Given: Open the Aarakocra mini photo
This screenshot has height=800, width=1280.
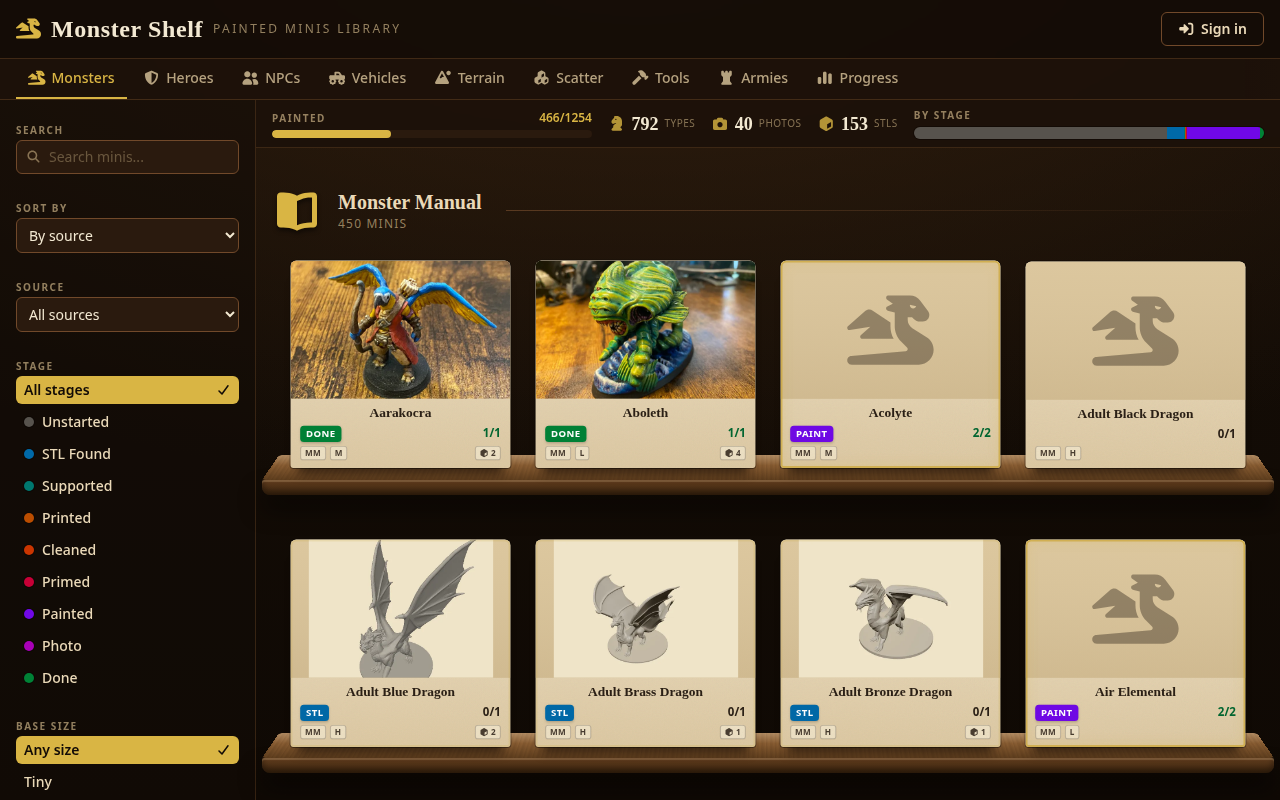Looking at the screenshot, I should click(x=400, y=330).
